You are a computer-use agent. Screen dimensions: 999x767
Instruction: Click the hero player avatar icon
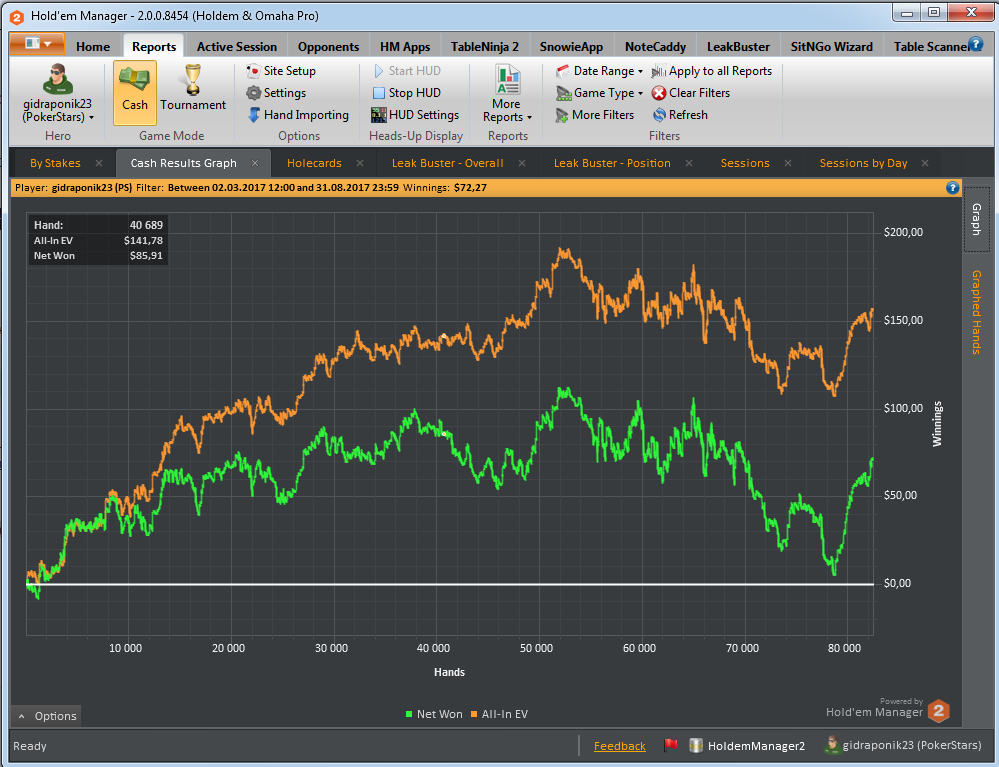[x=57, y=80]
